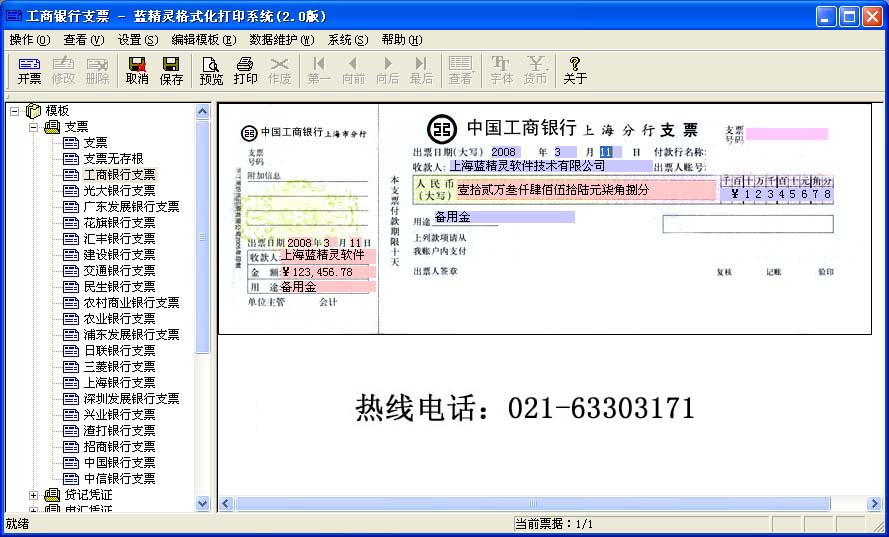The width and height of the screenshot is (889, 537).
Task: Select the 三菱银行支票 template
Action: pos(119,367)
